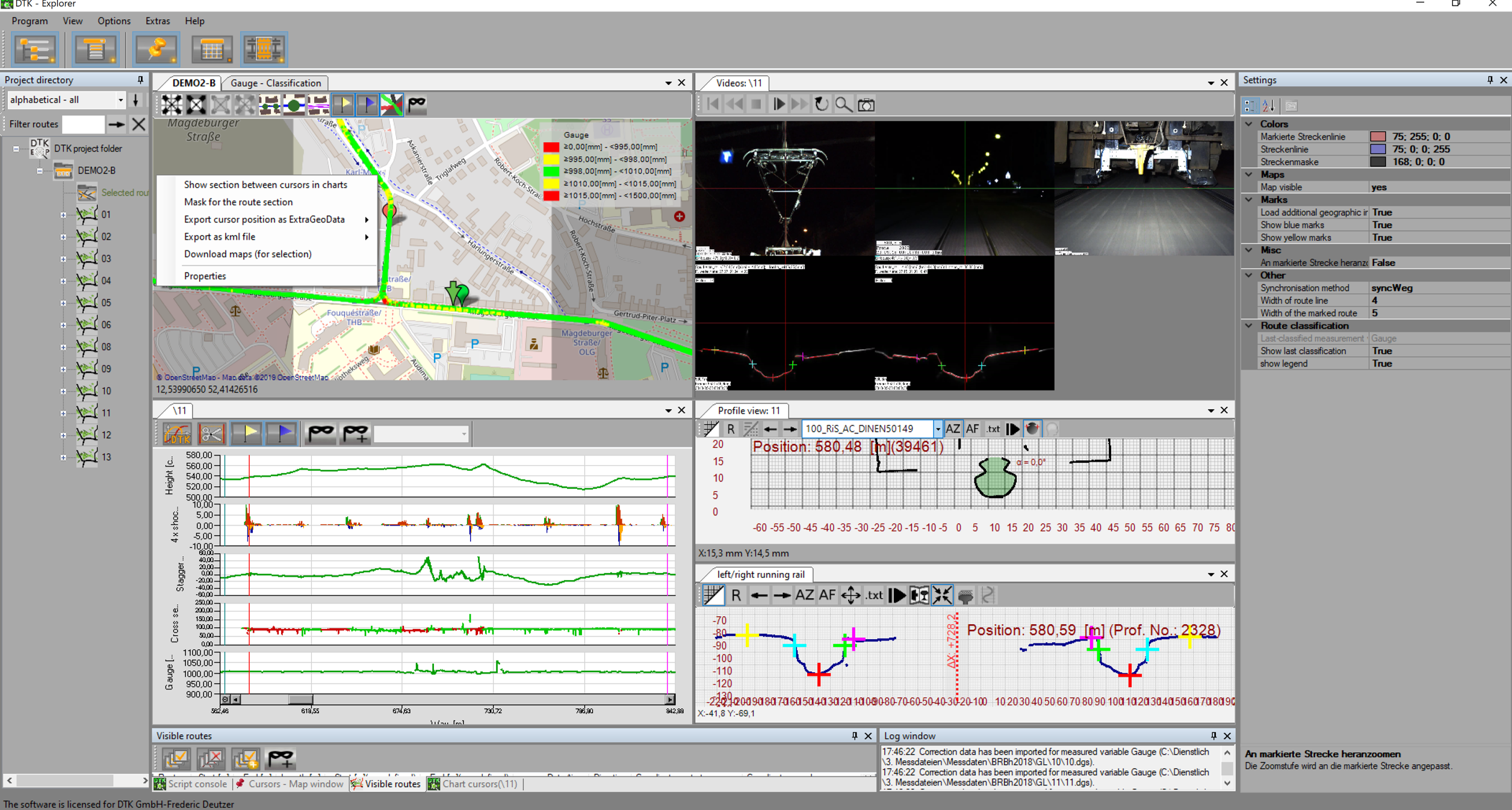The image size is (1512, 810).
Task: Click the table grid icon in main toolbar
Action: (211, 49)
